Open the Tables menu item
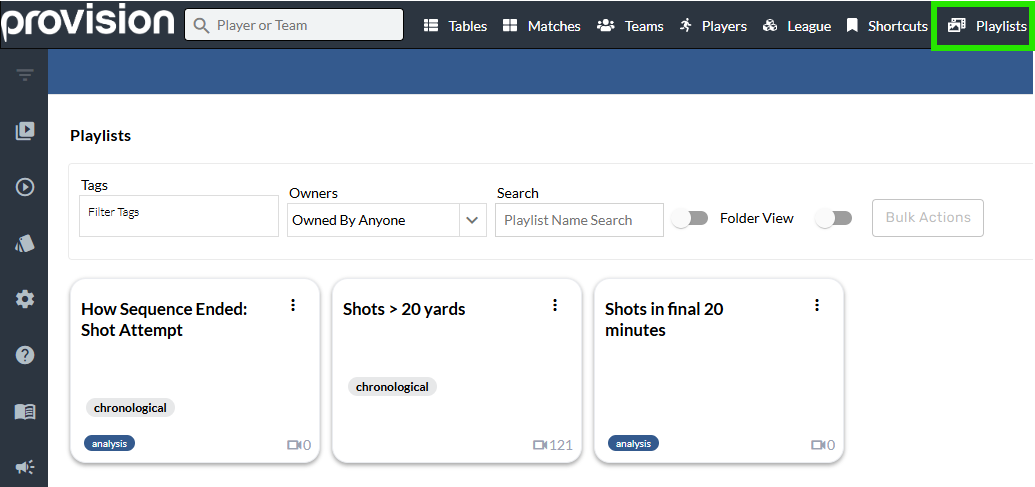This screenshot has height=487, width=1035. click(455, 26)
